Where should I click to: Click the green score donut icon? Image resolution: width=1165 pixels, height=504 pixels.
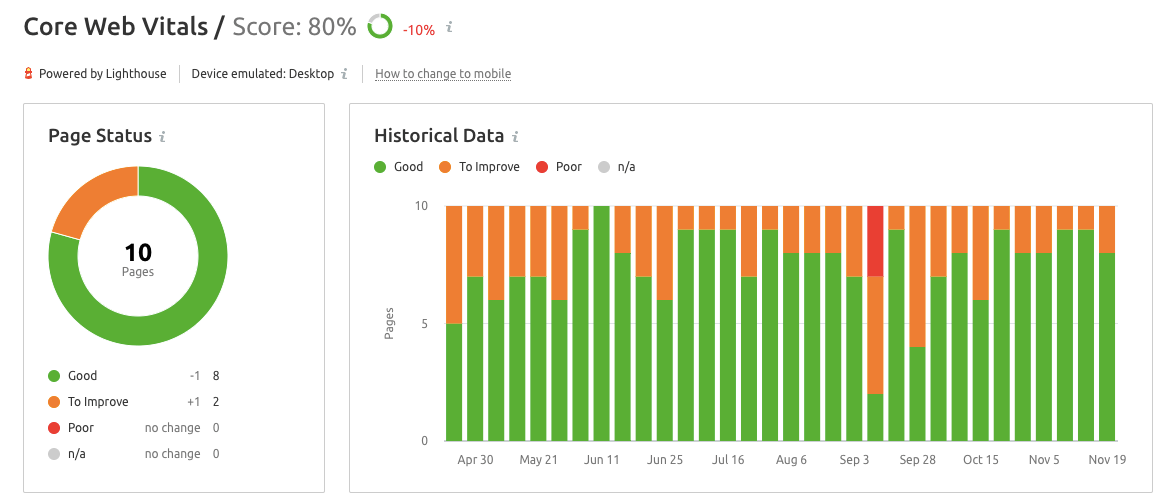(x=380, y=27)
